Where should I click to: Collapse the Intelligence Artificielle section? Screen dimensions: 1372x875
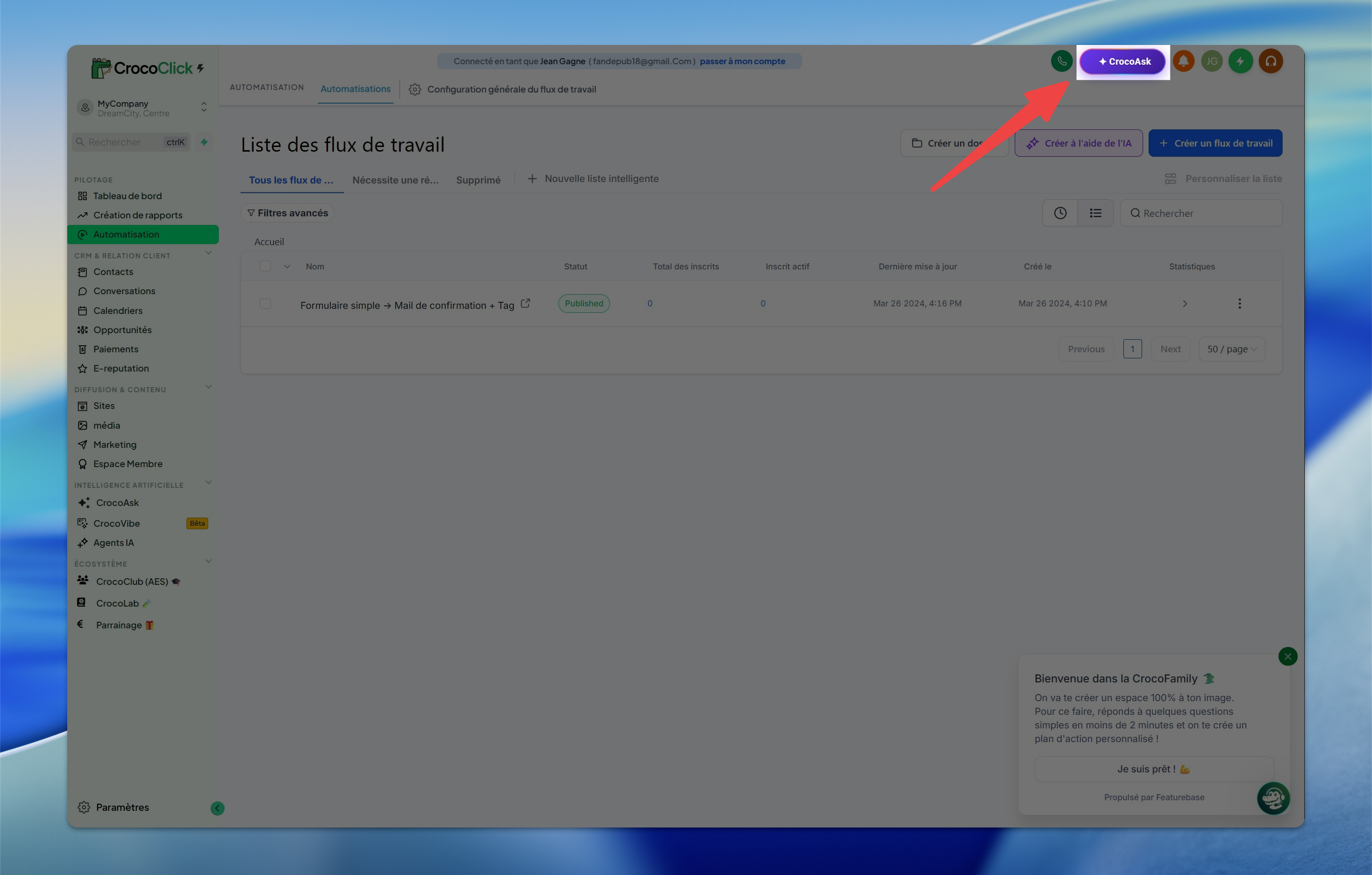(x=209, y=483)
